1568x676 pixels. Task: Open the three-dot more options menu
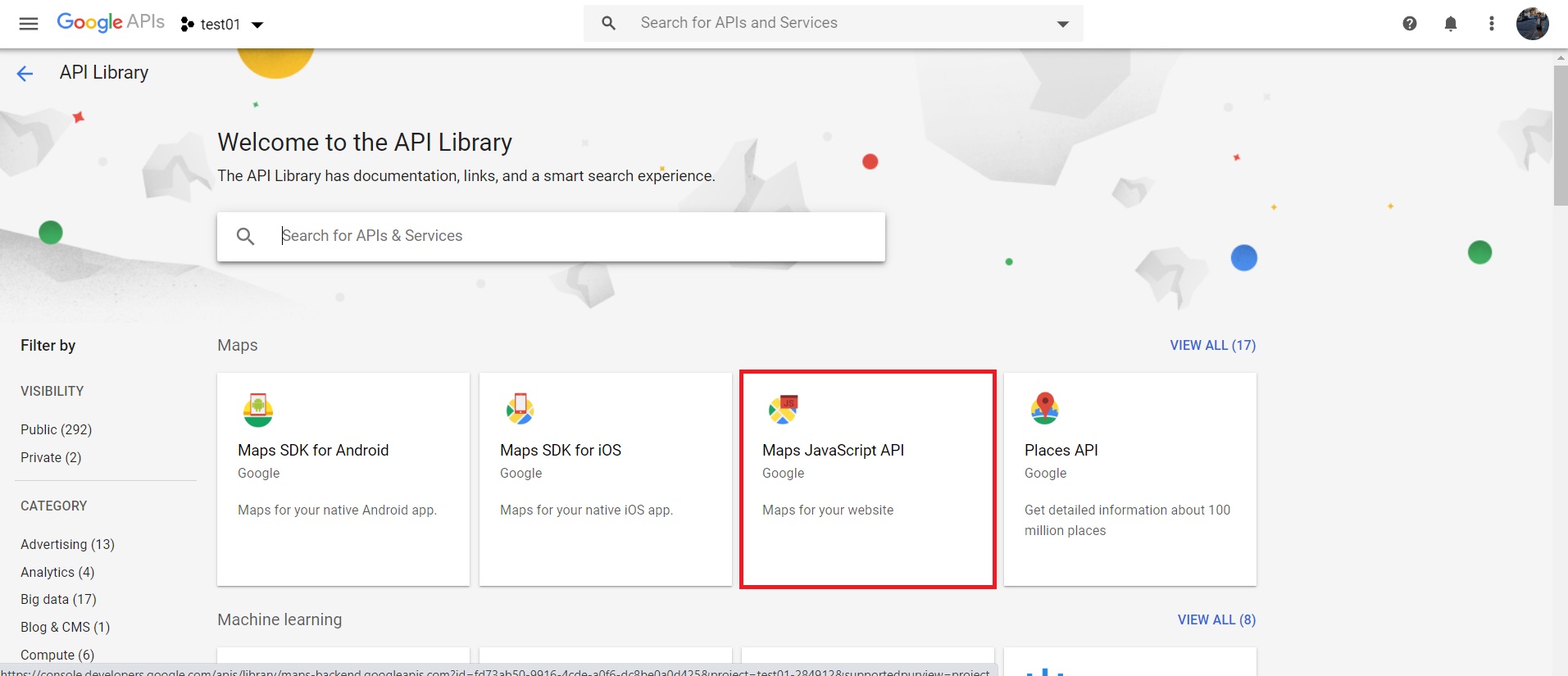pos(1491,24)
